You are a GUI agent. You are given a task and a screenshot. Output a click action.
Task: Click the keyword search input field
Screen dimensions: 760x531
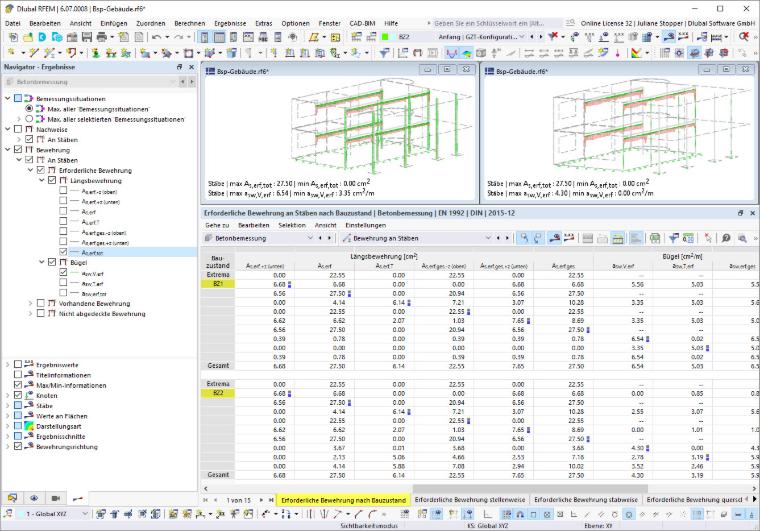[x=497, y=23]
